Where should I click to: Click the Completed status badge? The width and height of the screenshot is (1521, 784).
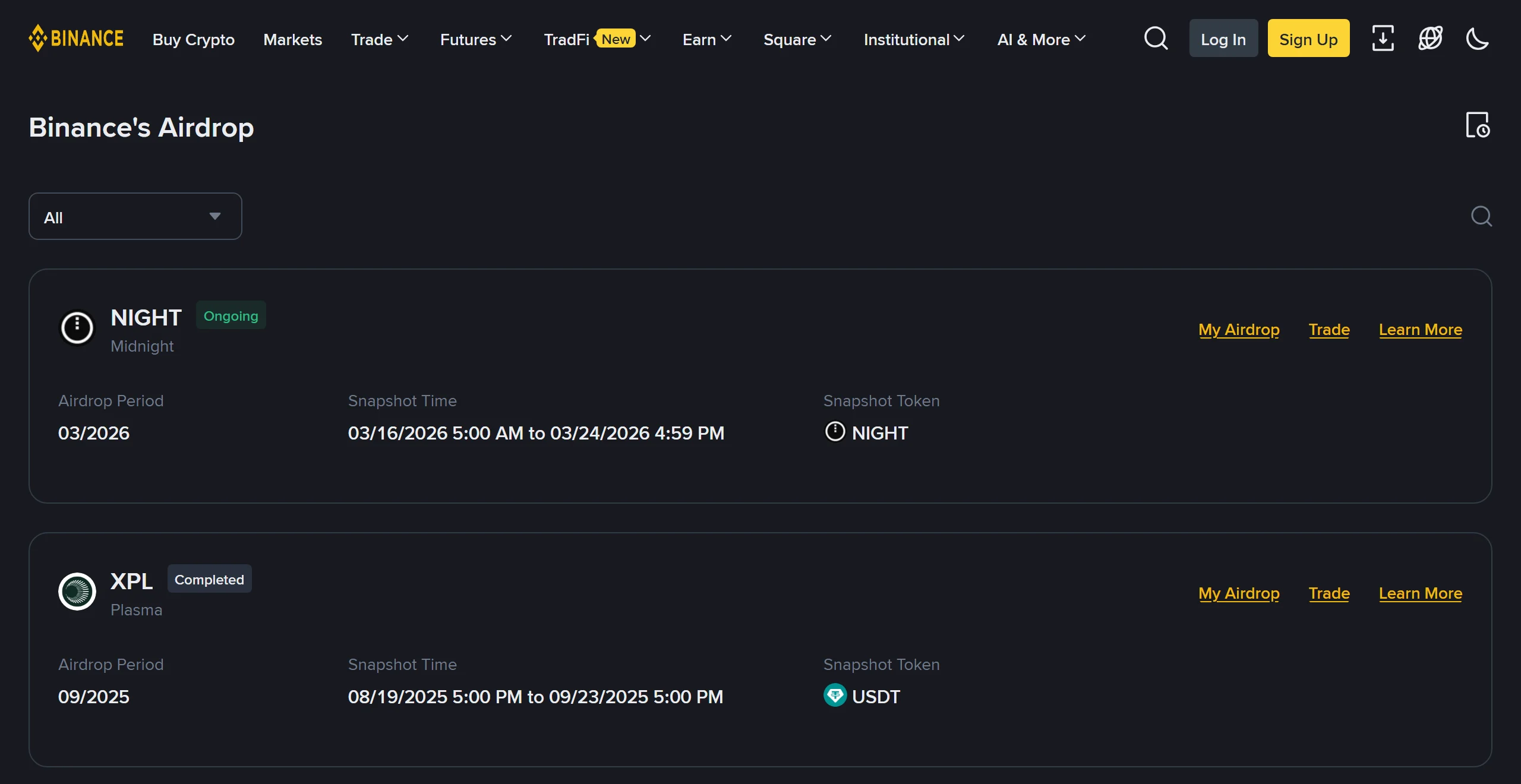coord(209,579)
